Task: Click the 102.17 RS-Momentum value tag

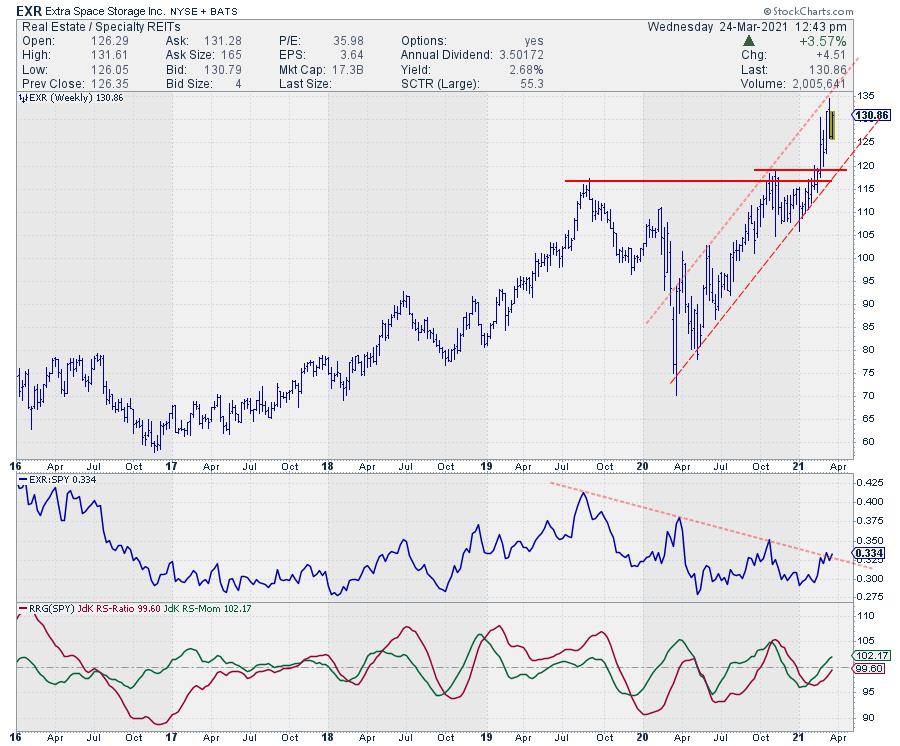Action: pos(866,657)
